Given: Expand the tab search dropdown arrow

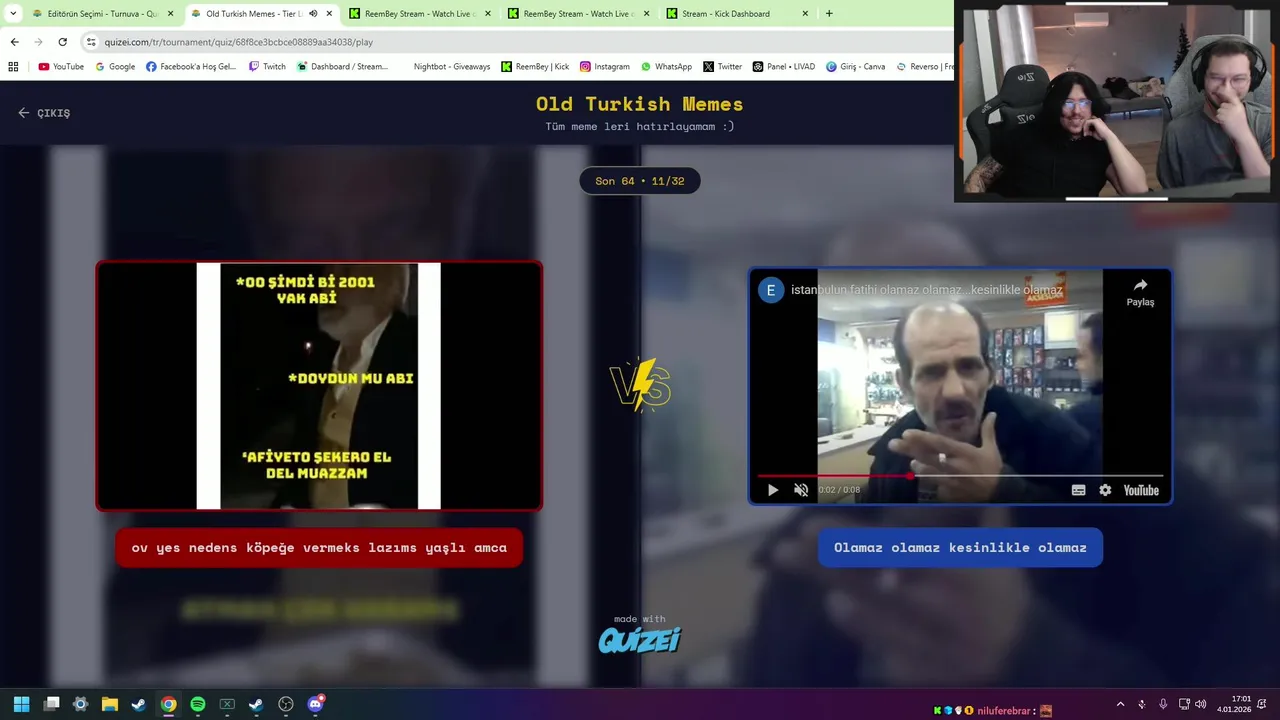Looking at the screenshot, I should point(13,14).
